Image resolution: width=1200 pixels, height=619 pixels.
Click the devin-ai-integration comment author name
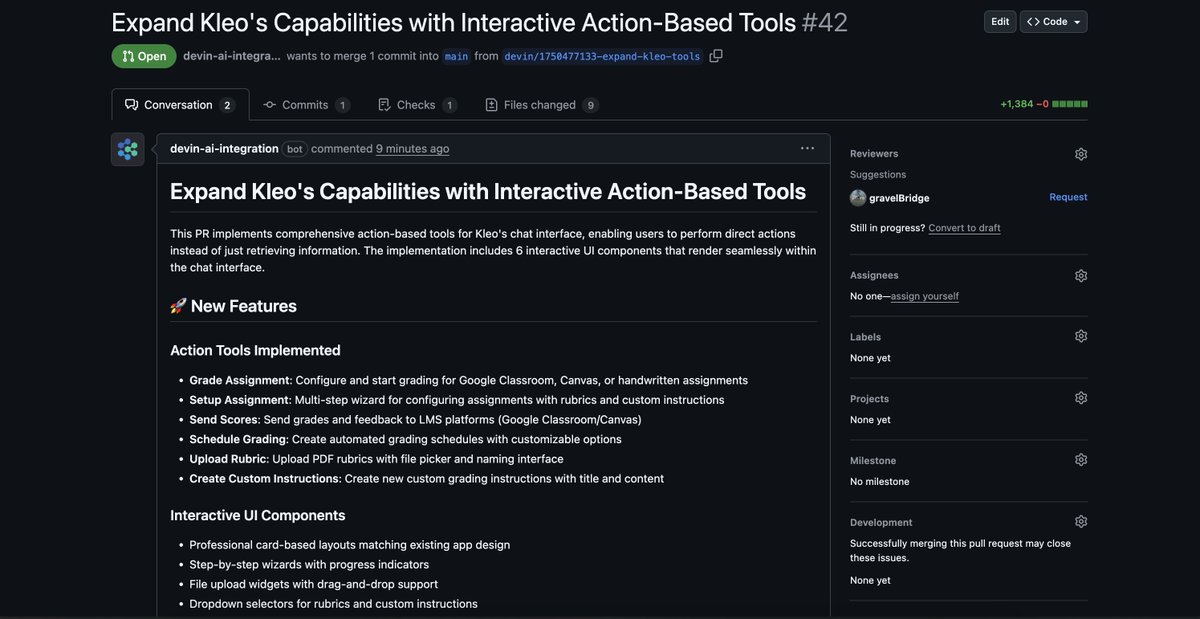click(224, 149)
